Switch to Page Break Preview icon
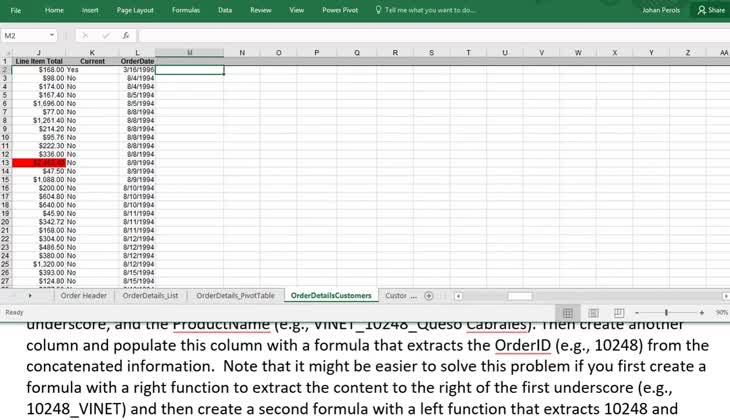730x420 pixels. 618,313
